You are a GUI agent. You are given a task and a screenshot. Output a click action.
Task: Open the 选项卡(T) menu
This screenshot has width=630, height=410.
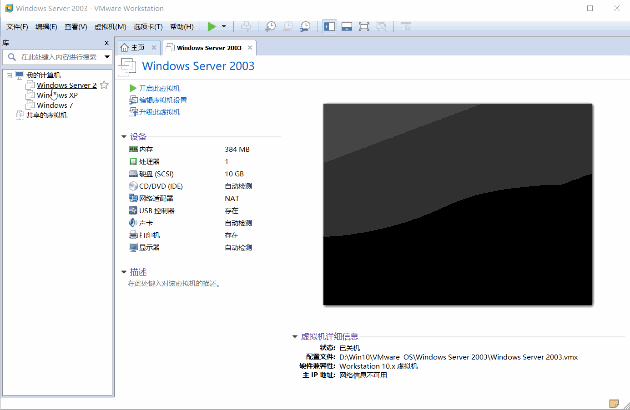pos(148,27)
